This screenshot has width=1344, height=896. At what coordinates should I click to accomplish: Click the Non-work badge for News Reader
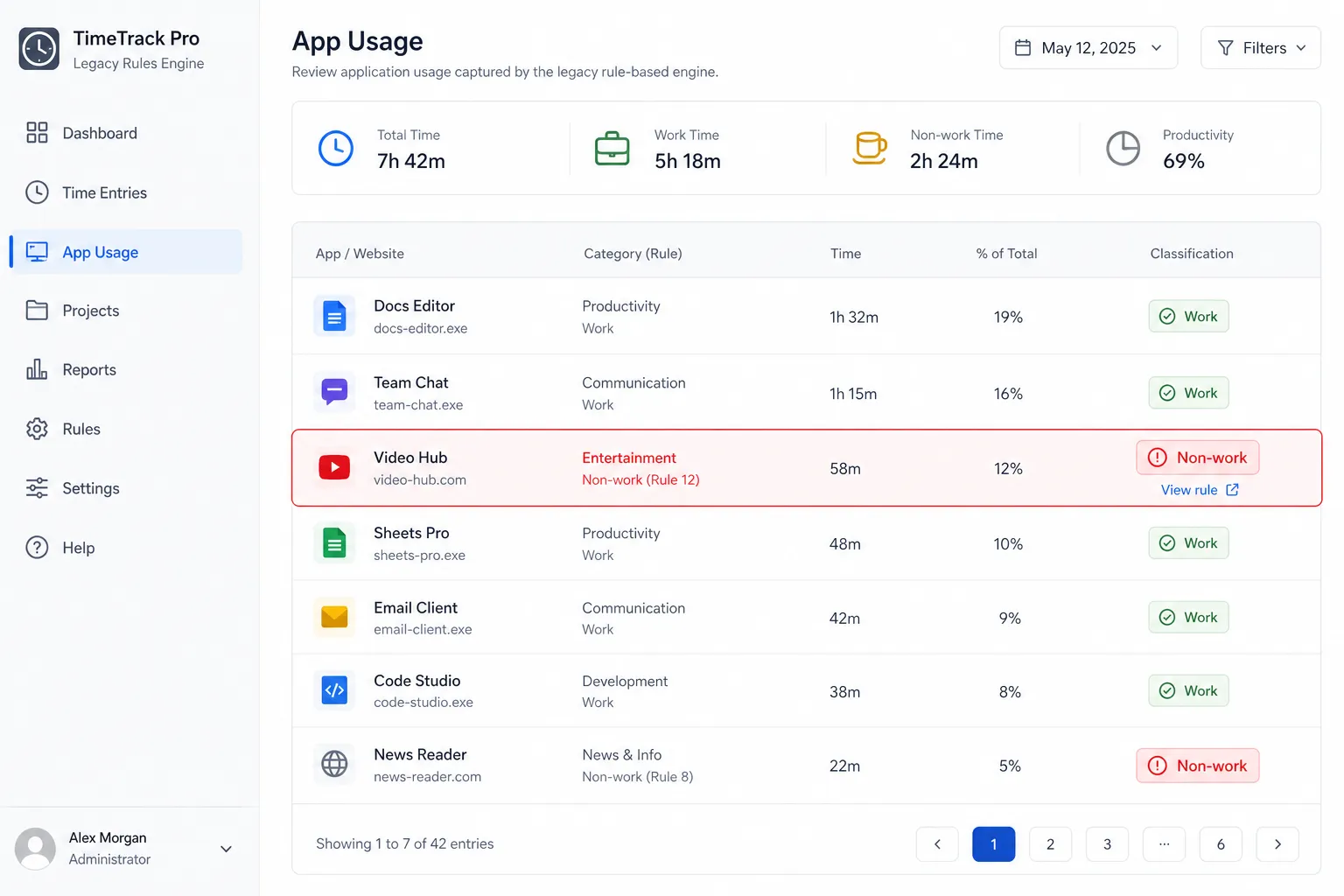pyautogui.click(x=1197, y=766)
